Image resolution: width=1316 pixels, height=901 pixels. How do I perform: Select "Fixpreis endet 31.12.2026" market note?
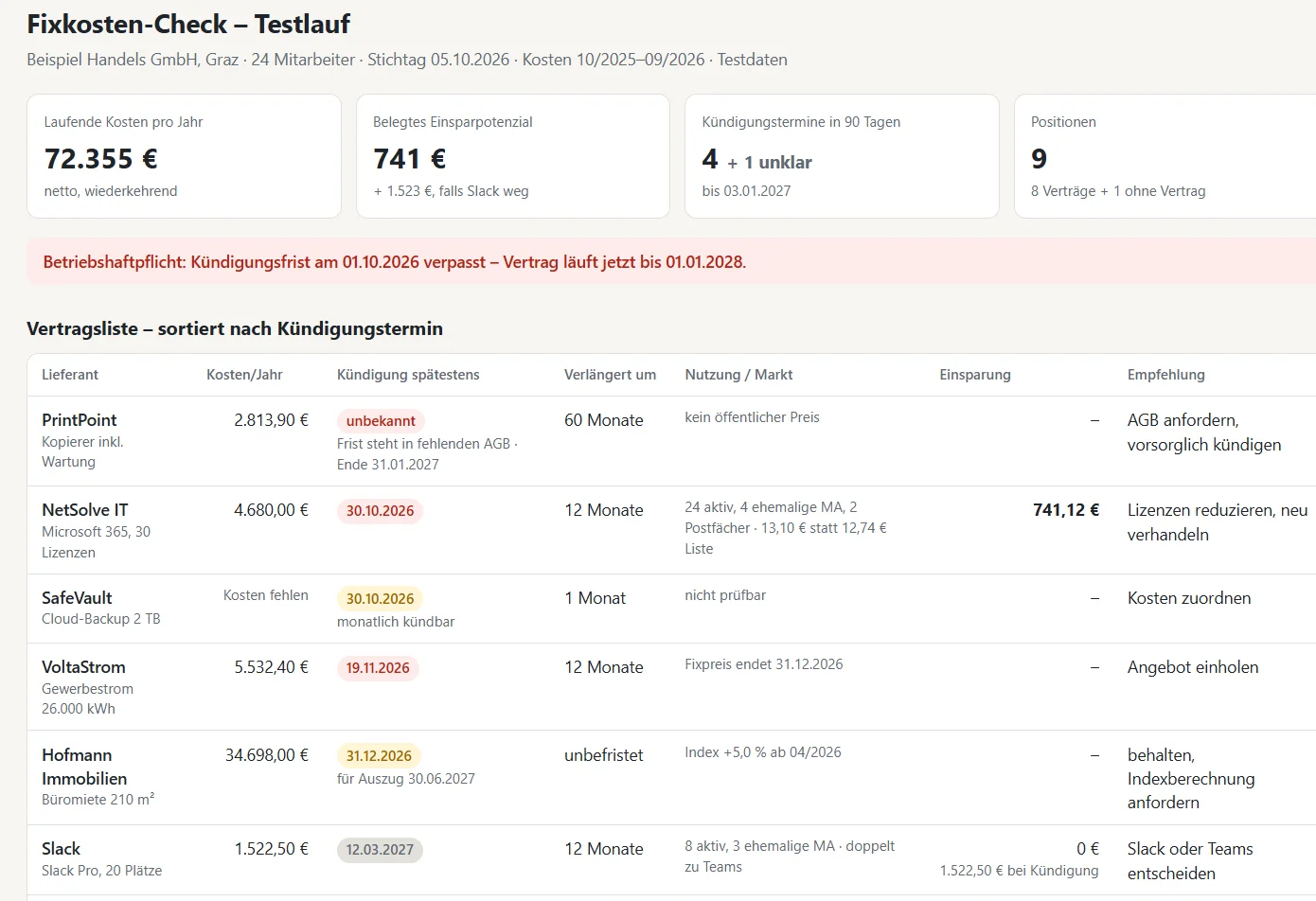click(764, 664)
